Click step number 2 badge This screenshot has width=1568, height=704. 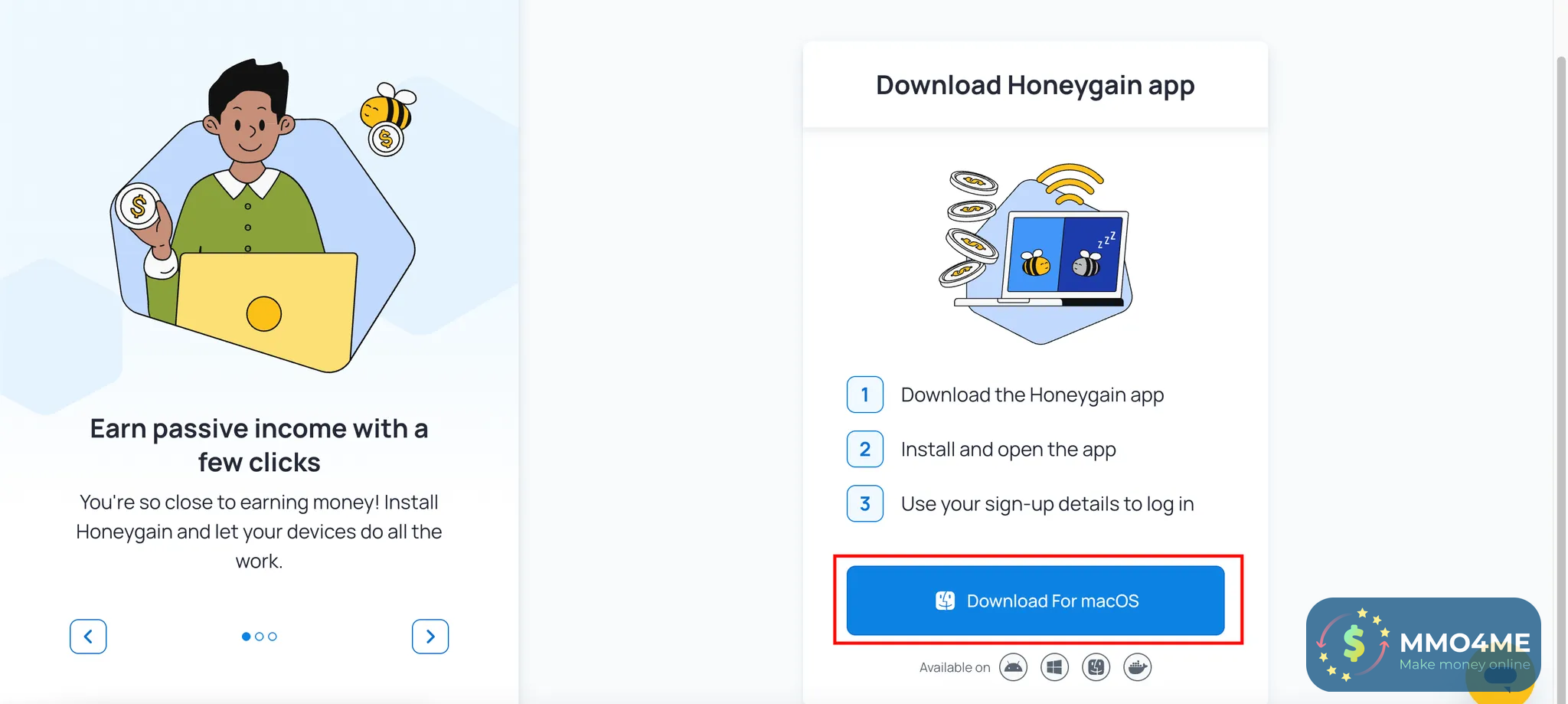point(865,449)
